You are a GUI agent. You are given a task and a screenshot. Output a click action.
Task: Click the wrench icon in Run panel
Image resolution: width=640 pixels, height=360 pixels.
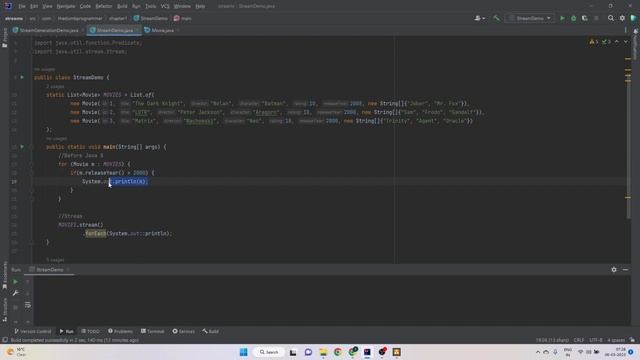16,293
